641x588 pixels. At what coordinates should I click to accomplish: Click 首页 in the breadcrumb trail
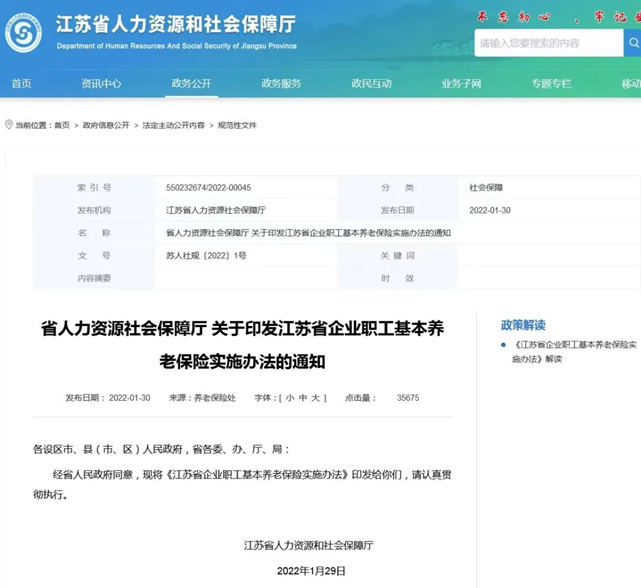[62, 125]
